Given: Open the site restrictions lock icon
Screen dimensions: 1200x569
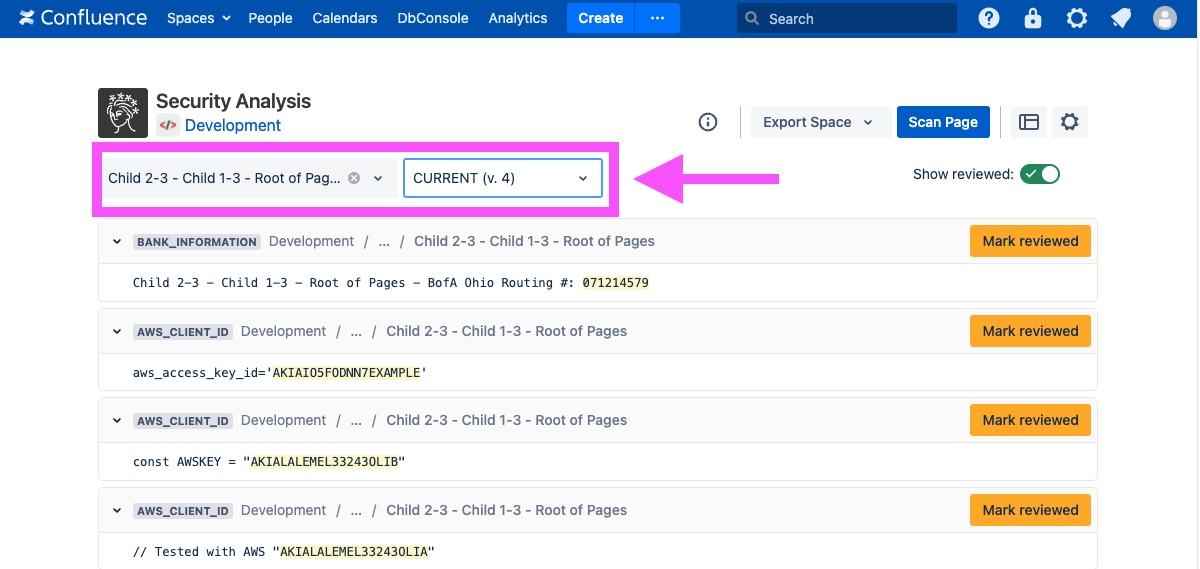Looking at the screenshot, I should 1033,18.
